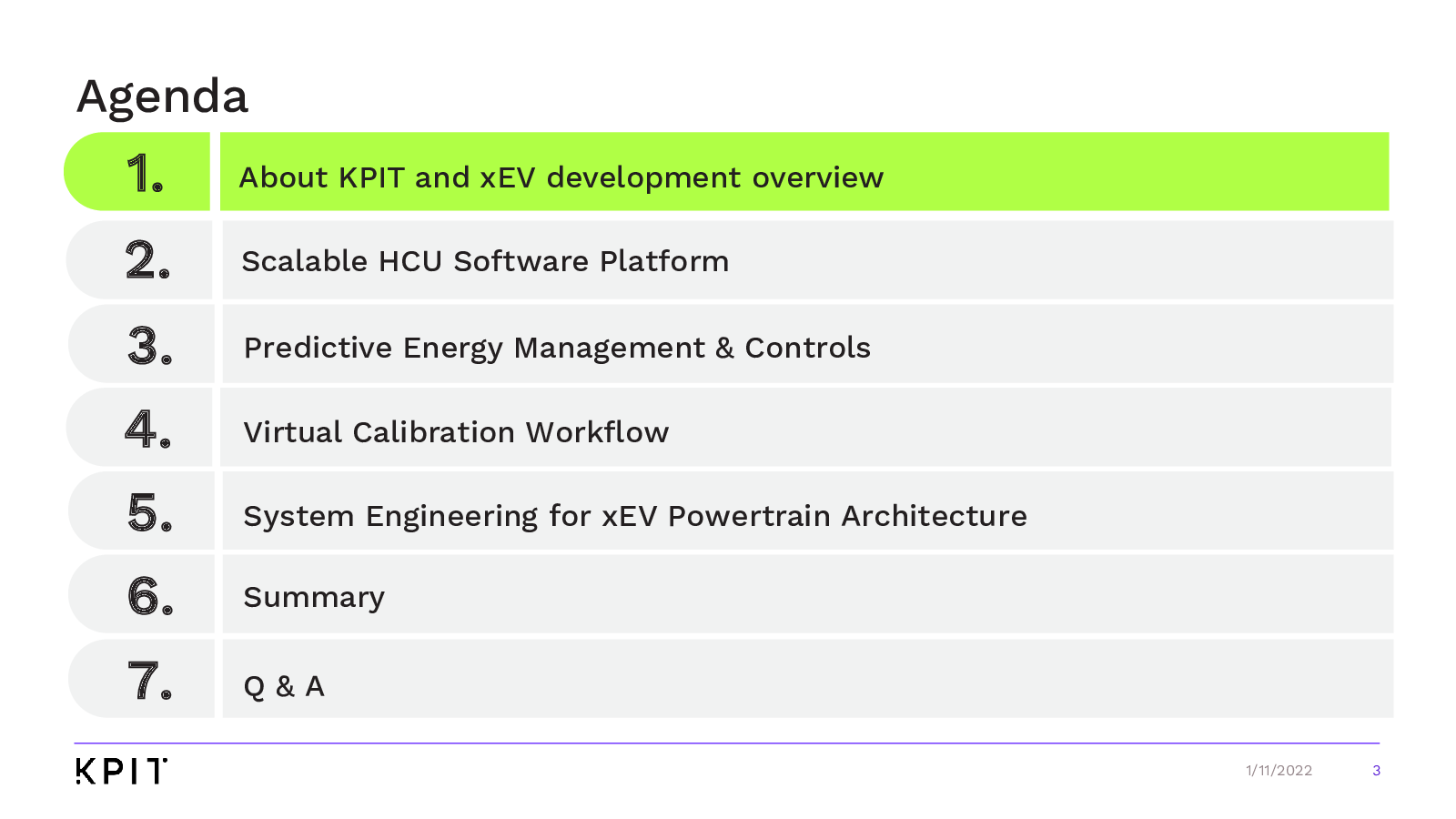Click the purple footer divider line
This screenshot has width=1456, height=819.
coord(726,743)
